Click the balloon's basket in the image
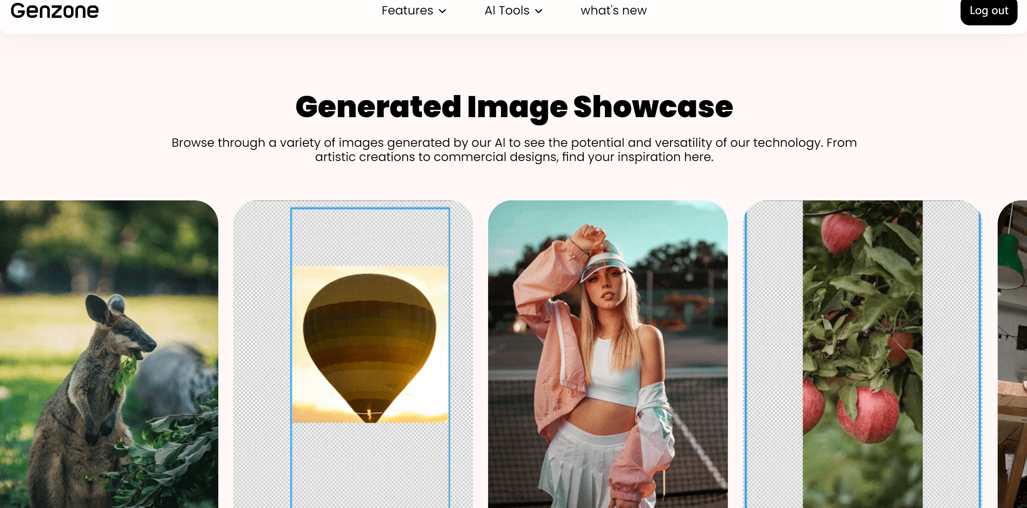 click(372, 415)
